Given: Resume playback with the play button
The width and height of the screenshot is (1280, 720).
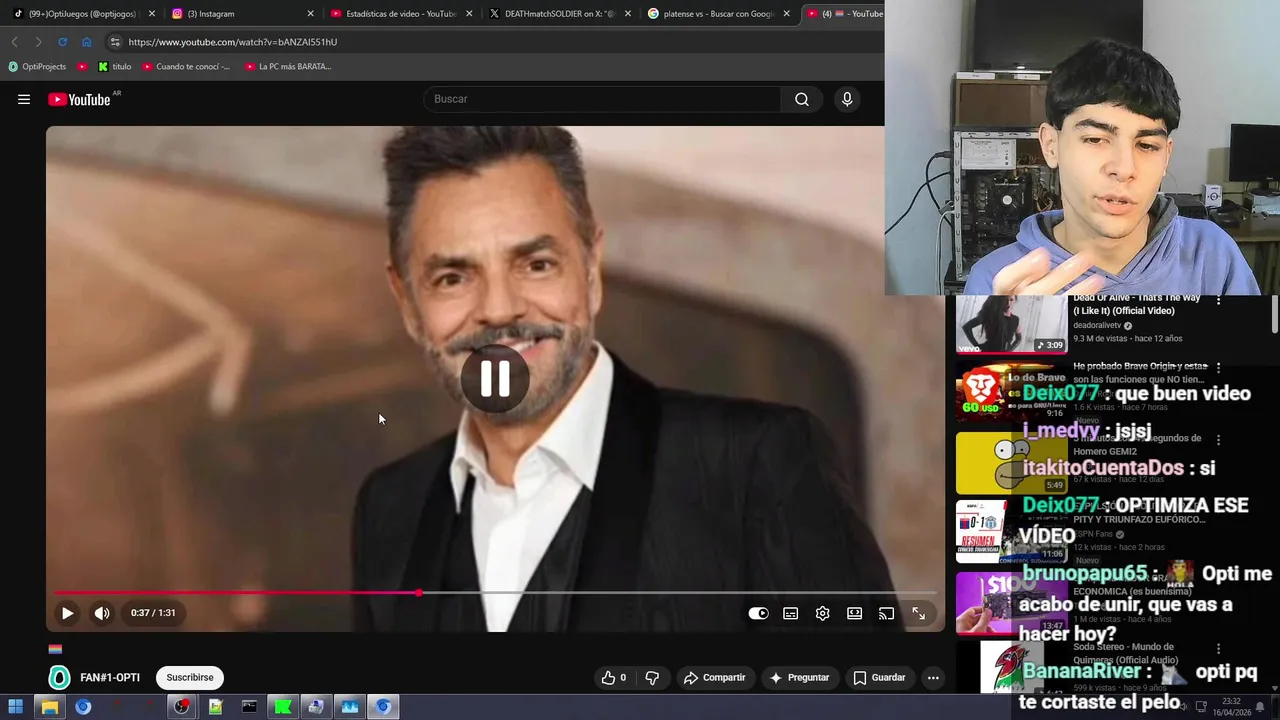Looking at the screenshot, I should tap(67, 613).
